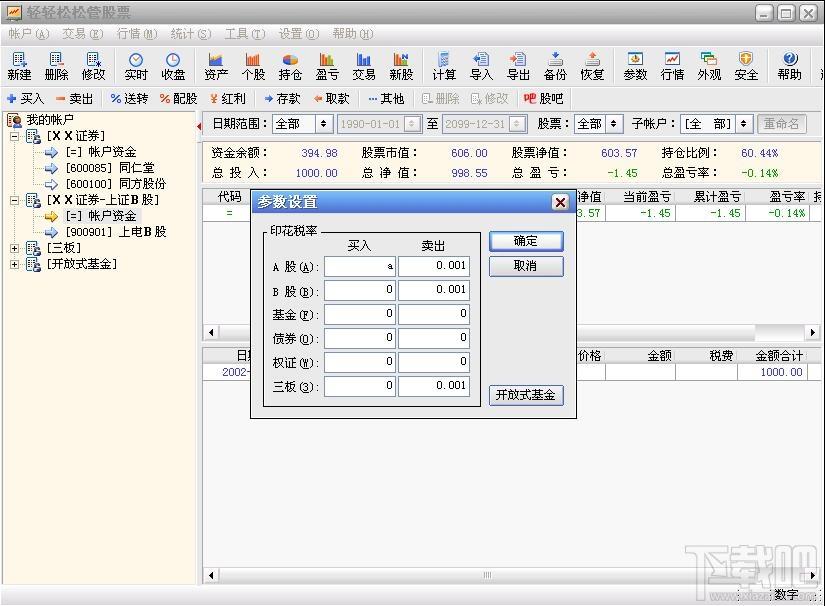Open the 实时 real-time quotes icon
Viewport: 825px width, 606px height.
136,66
